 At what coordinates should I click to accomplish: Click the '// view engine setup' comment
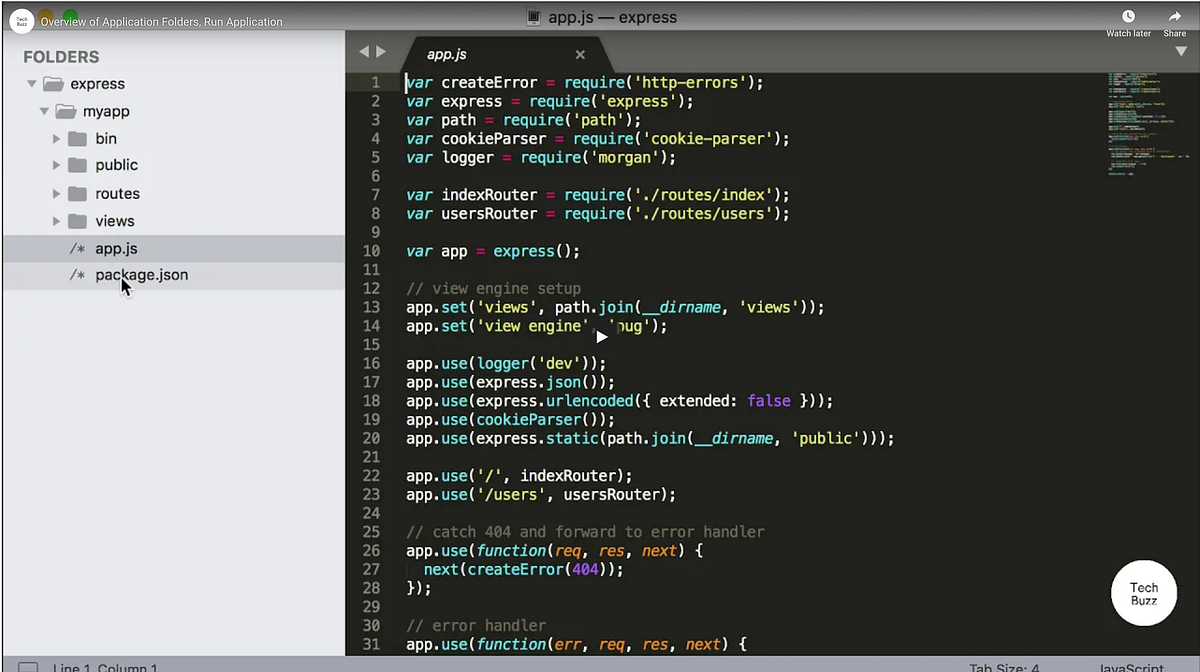coord(493,289)
